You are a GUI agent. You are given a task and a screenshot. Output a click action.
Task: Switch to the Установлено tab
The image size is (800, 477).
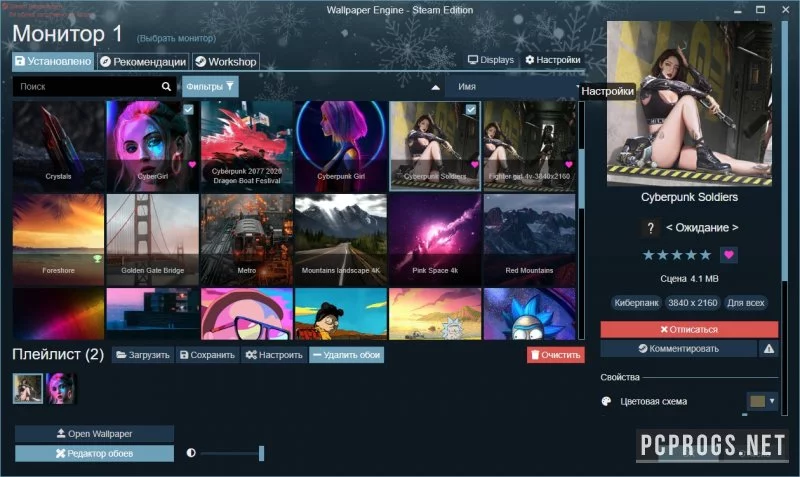[53, 61]
